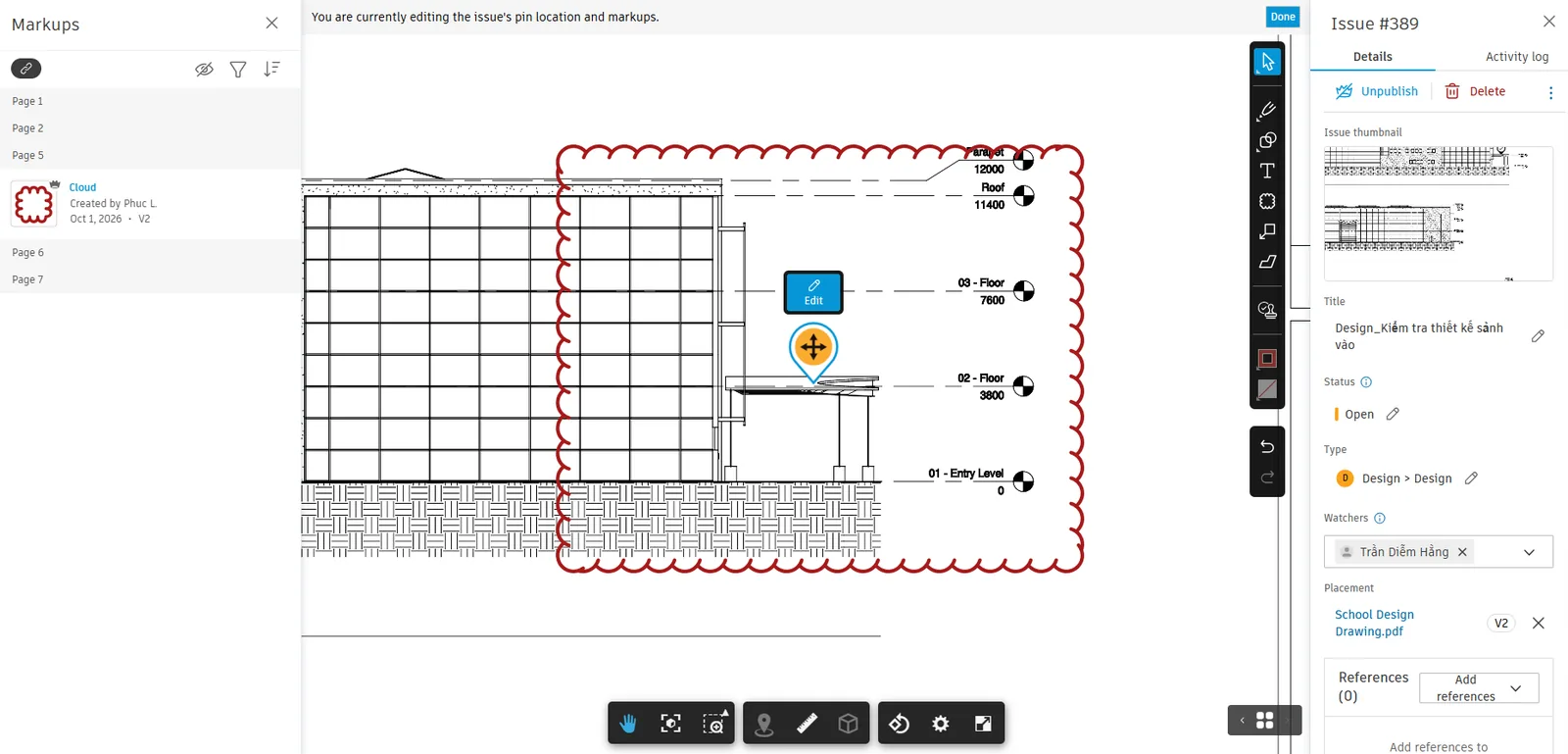The height and width of the screenshot is (754, 1568).
Task: Select the callout markup tool
Action: tap(1267, 231)
